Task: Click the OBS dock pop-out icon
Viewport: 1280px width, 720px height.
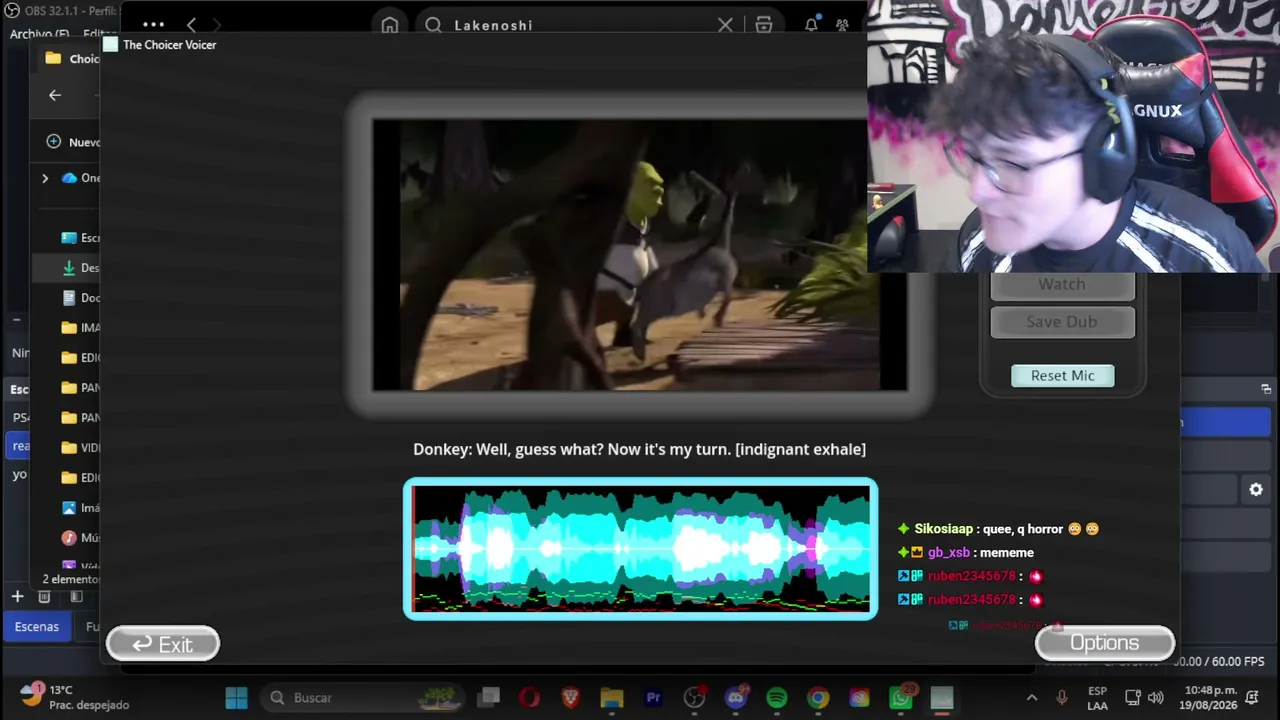Action: (x=1266, y=389)
